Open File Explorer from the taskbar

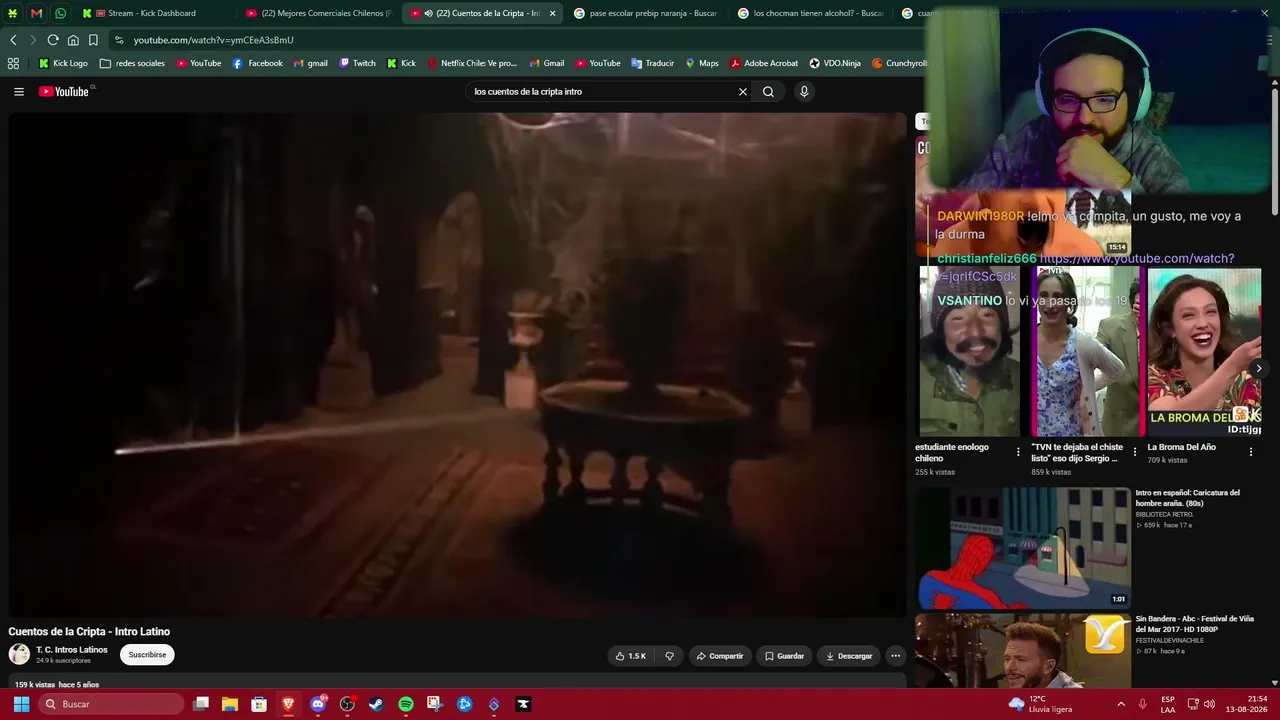point(230,704)
